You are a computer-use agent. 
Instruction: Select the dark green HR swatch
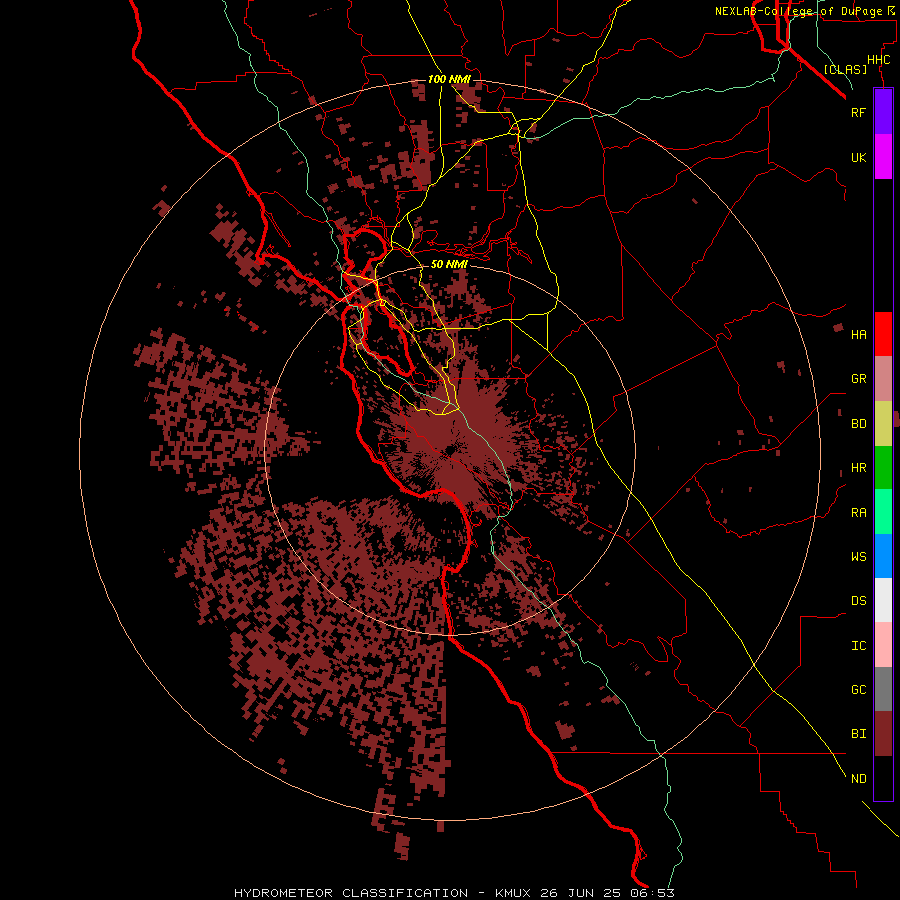pyautogui.click(x=883, y=468)
